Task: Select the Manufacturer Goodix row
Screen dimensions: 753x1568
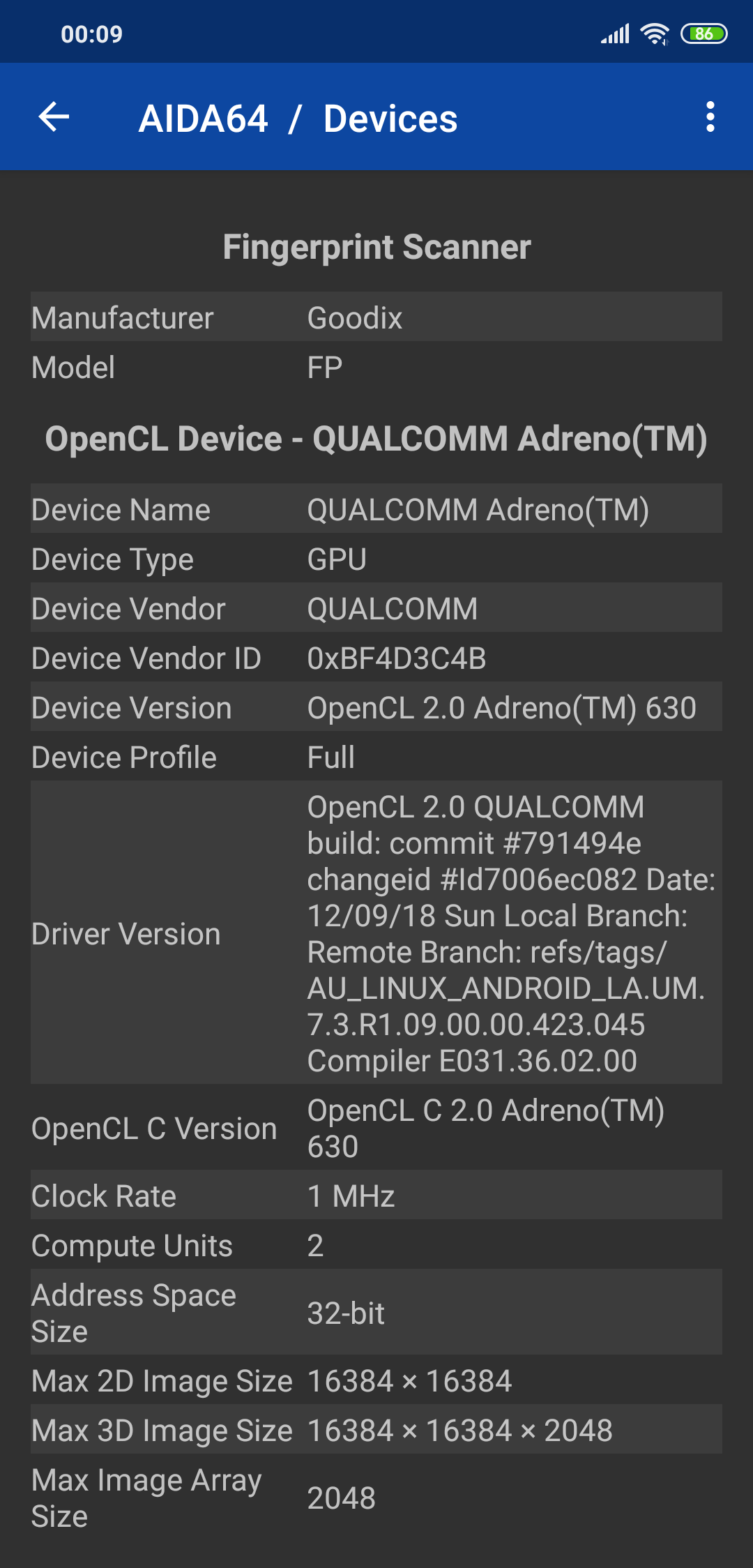Action: point(376,317)
